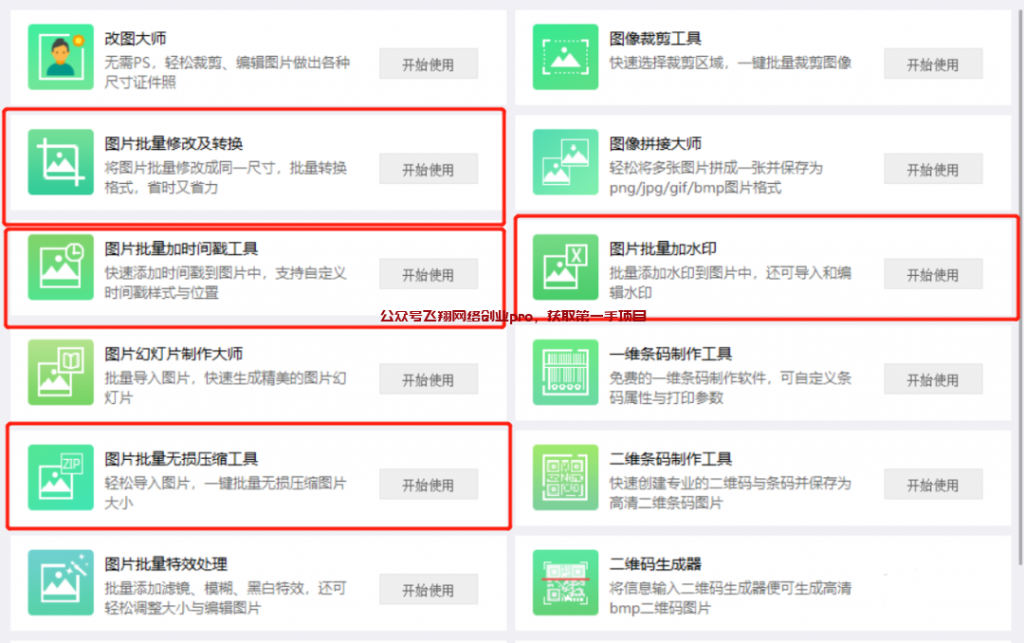Click the 二维码生成器 scanner icon
The image size is (1024, 643).
[566, 582]
